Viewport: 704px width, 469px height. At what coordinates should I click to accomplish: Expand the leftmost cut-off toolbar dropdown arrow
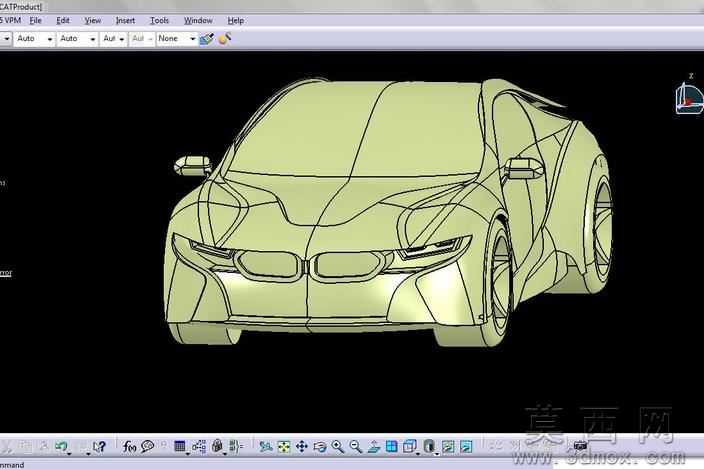coord(6,39)
